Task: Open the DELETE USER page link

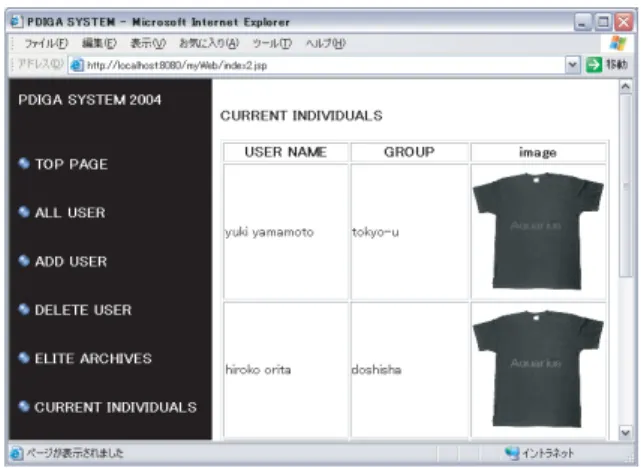Action: pos(83,310)
